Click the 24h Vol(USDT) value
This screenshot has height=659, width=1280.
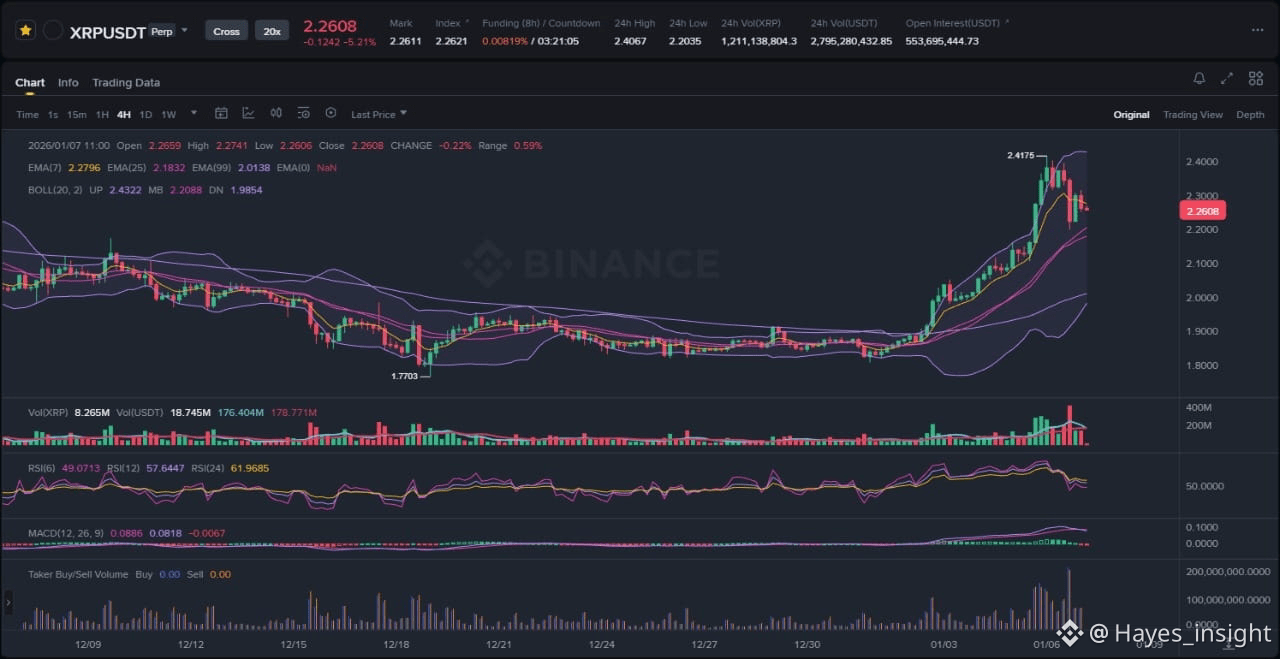coord(851,41)
